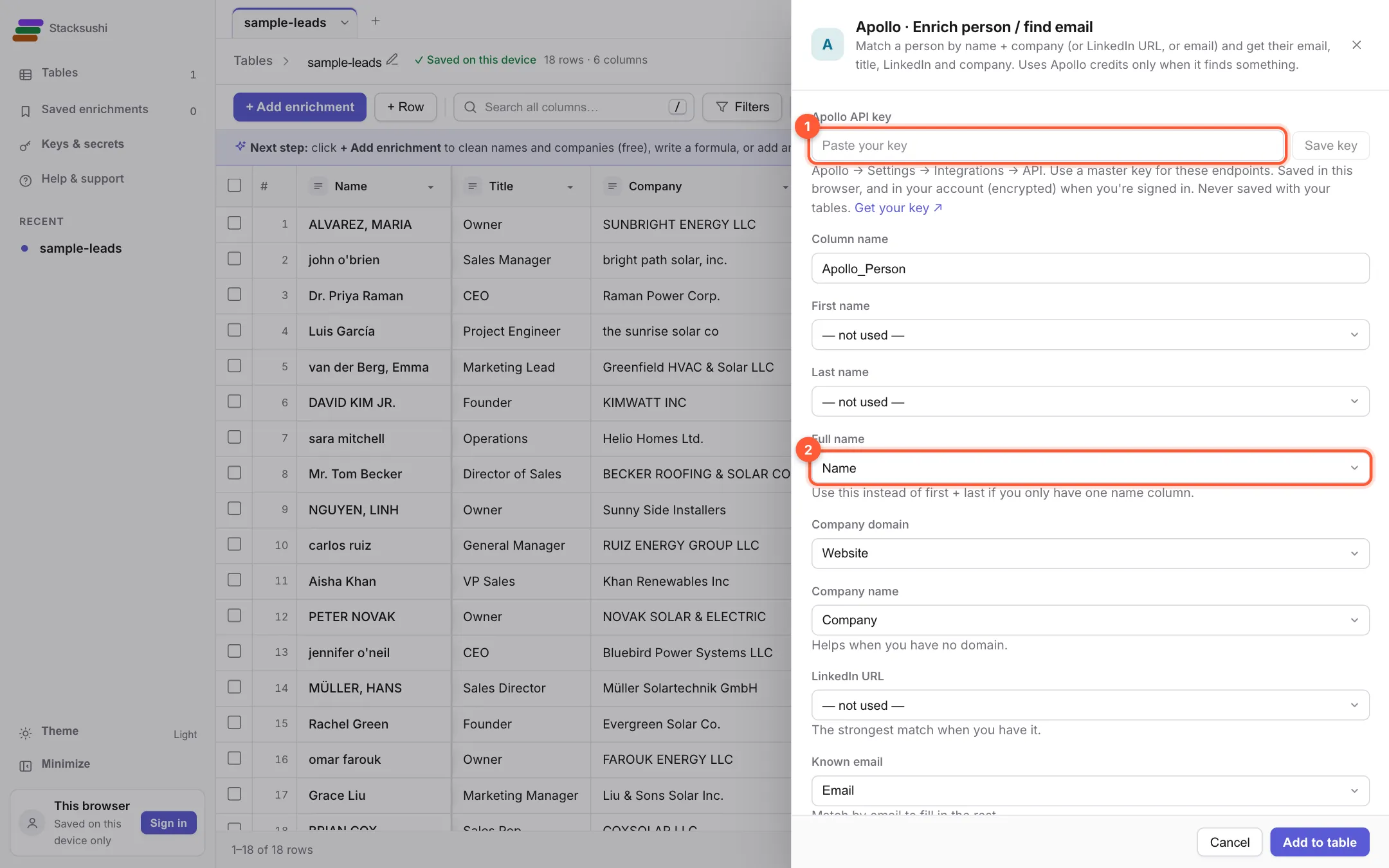Image resolution: width=1389 pixels, height=868 pixels.
Task: Click the user avatar icon
Action: [32, 823]
